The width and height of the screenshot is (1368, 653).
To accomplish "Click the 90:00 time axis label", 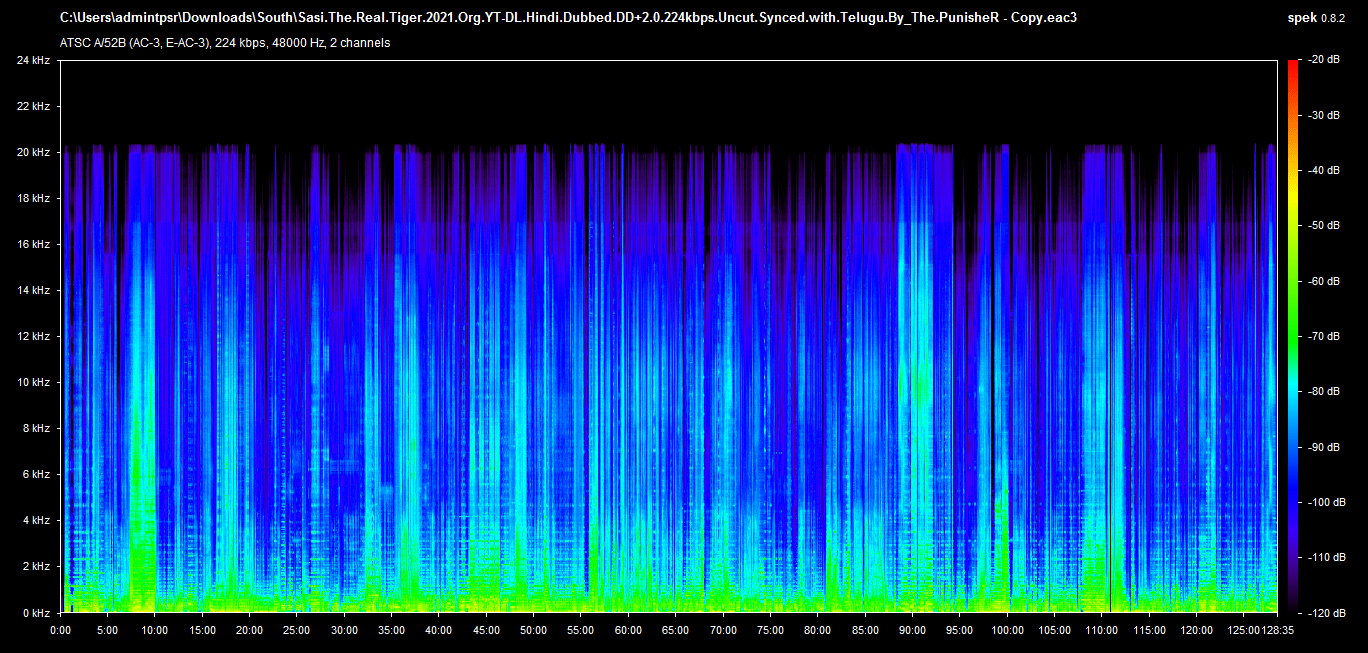I will [913, 631].
